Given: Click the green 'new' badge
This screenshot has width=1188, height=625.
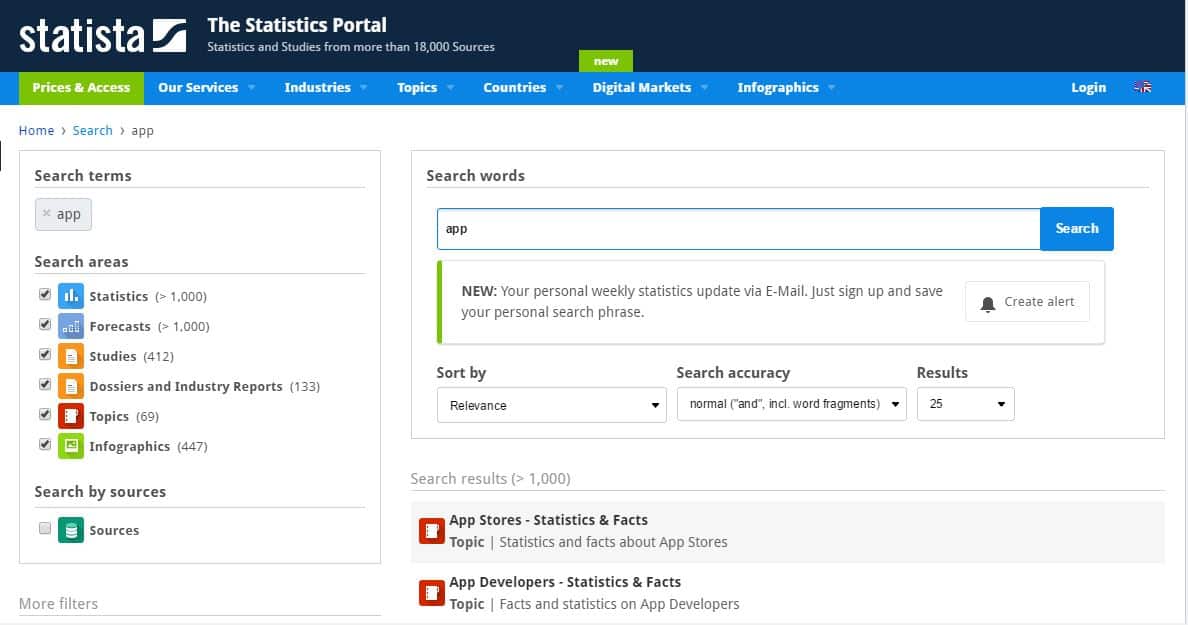Looking at the screenshot, I should click(x=606, y=61).
